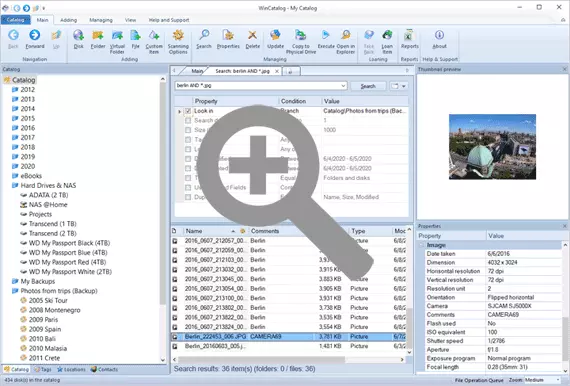The width and height of the screenshot is (570, 386).
Task: Tick checkbox in row valued 1
Action: [x=188, y=120]
